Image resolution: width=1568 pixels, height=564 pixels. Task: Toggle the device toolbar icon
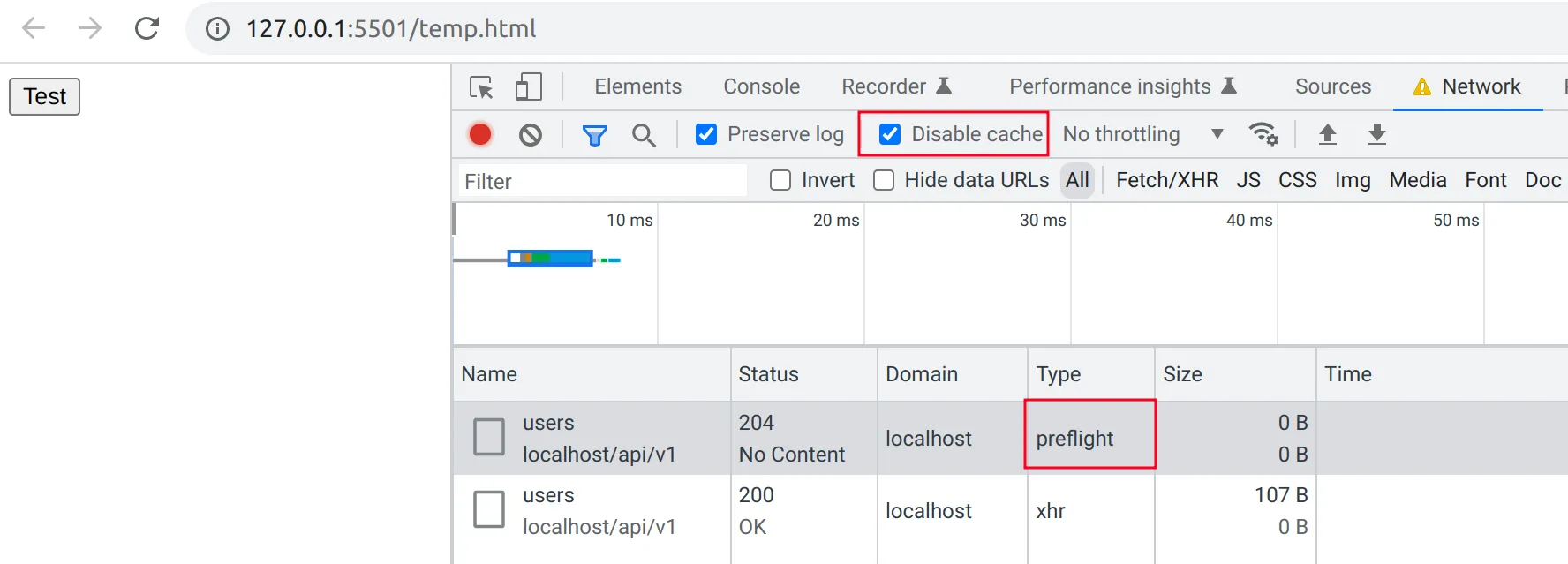[528, 87]
